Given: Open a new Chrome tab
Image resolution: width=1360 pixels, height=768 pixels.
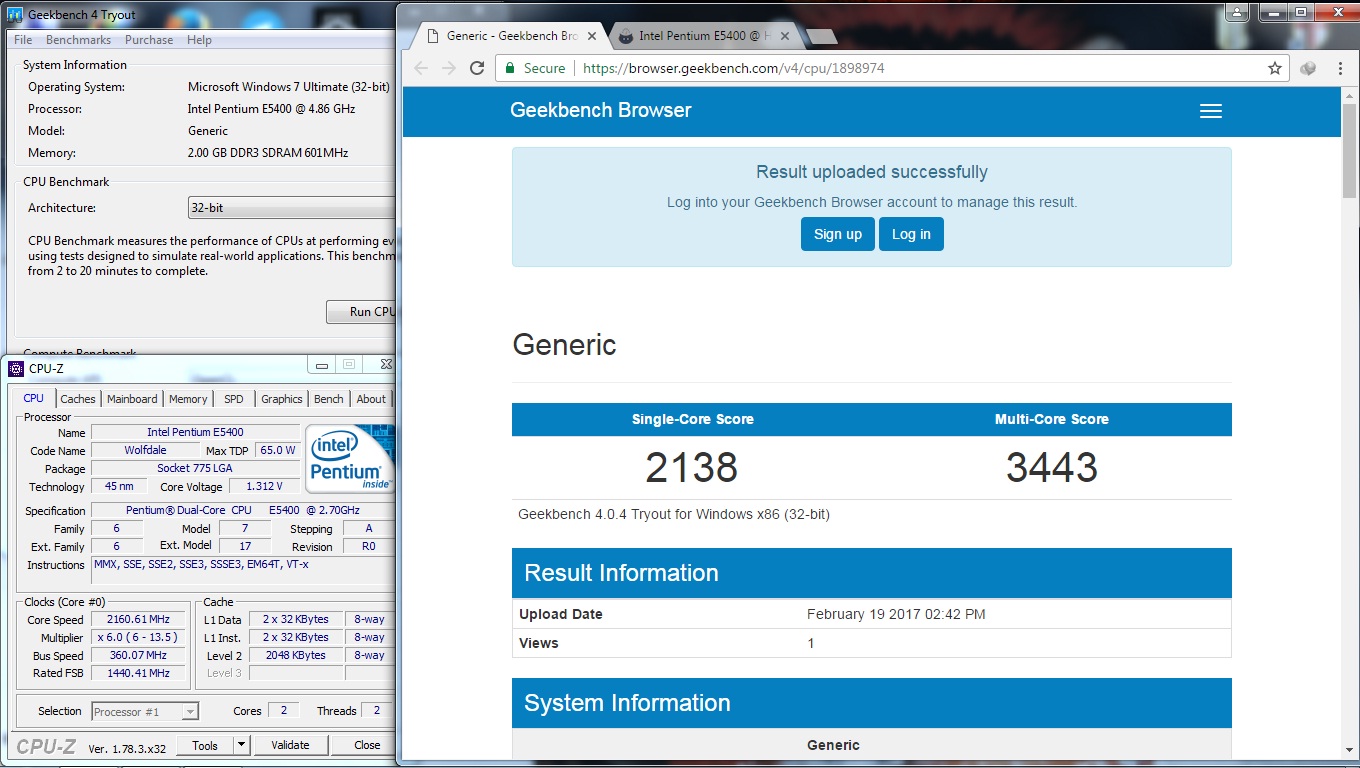Looking at the screenshot, I should point(821,37).
